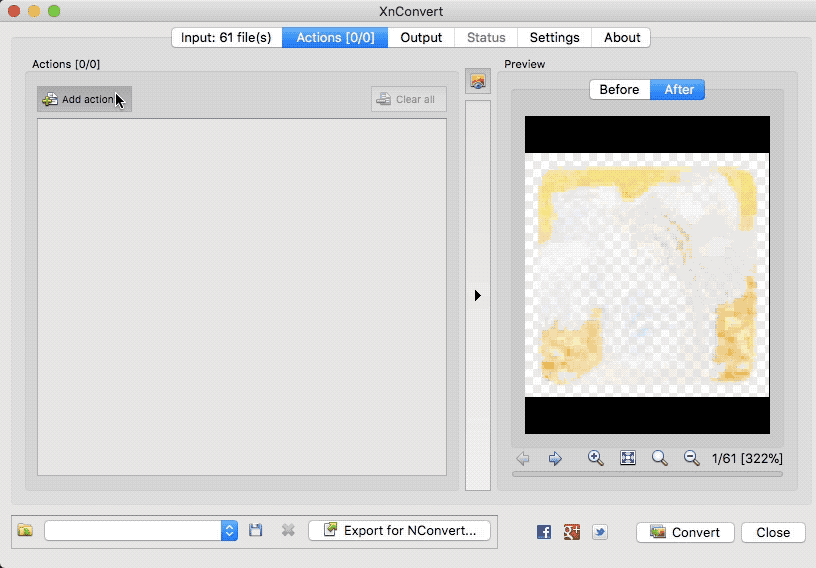The width and height of the screenshot is (816, 568).
Task: Open the Facebook share icon
Action: 544,532
